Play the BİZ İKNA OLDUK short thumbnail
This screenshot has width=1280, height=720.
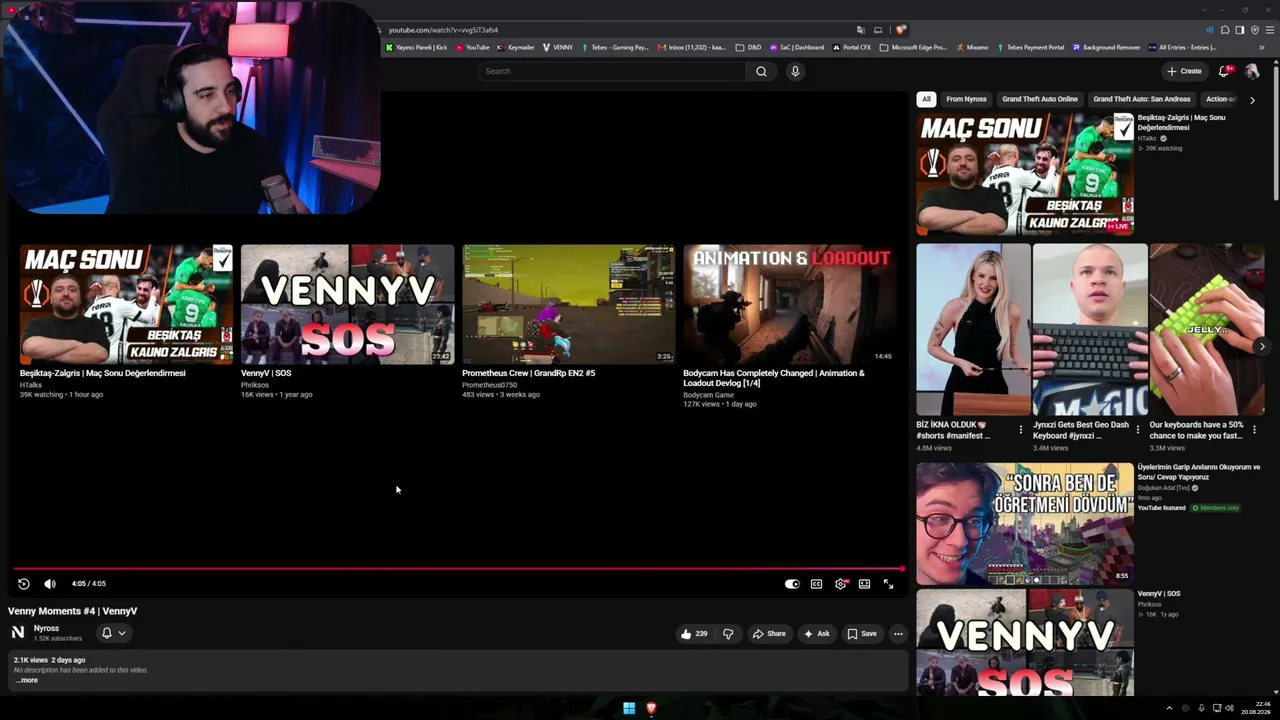(973, 329)
